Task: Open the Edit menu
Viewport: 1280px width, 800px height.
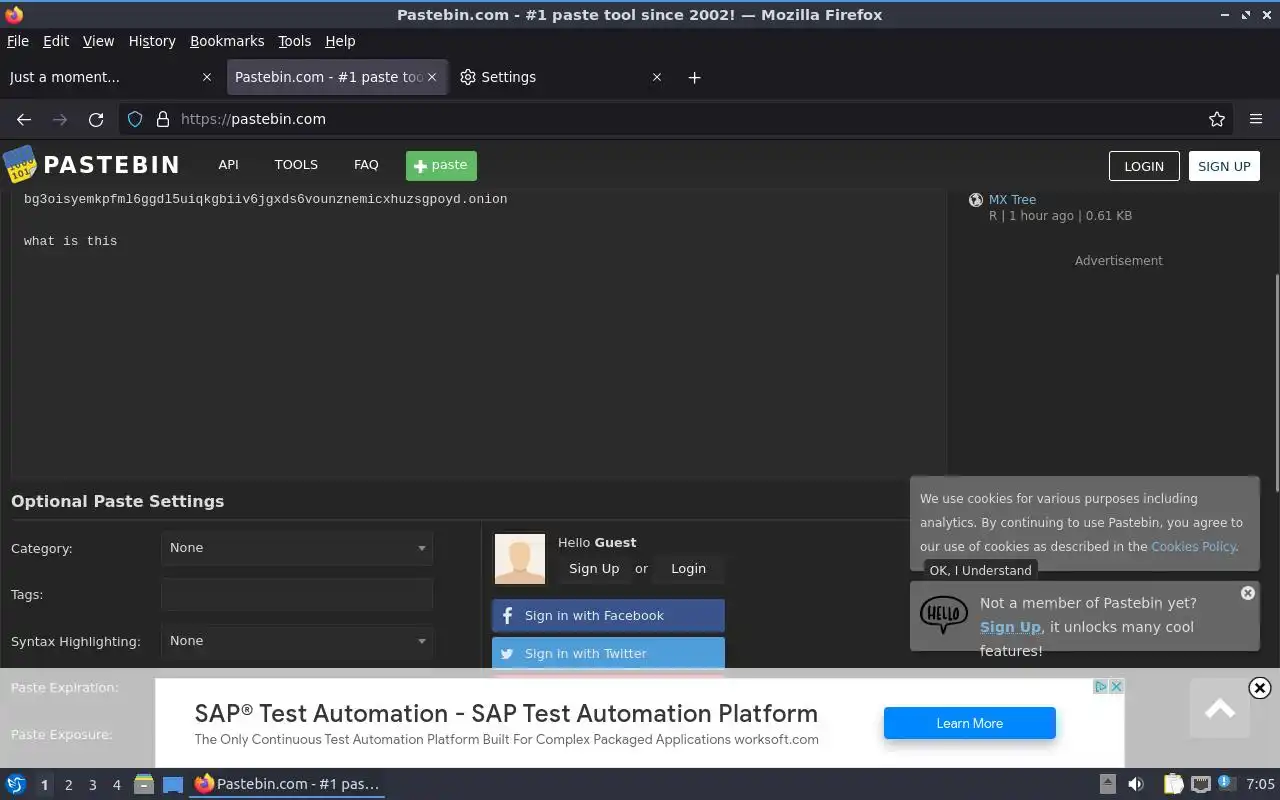Action: (56, 41)
